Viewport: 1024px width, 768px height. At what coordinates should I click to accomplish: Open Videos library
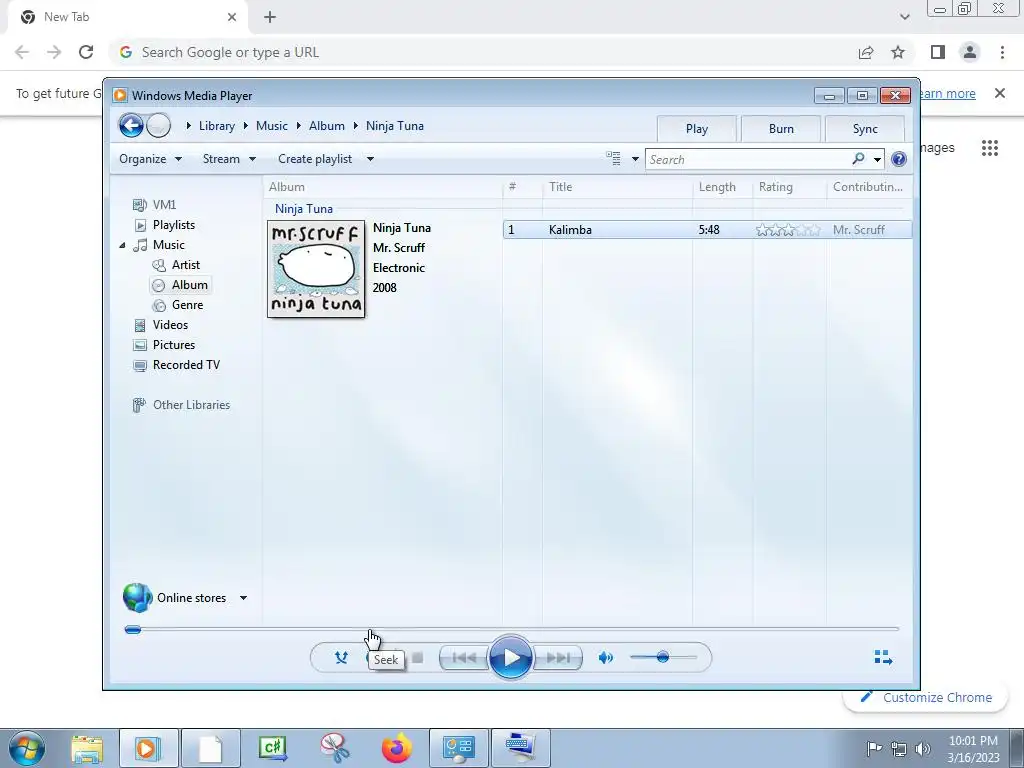(x=170, y=325)
